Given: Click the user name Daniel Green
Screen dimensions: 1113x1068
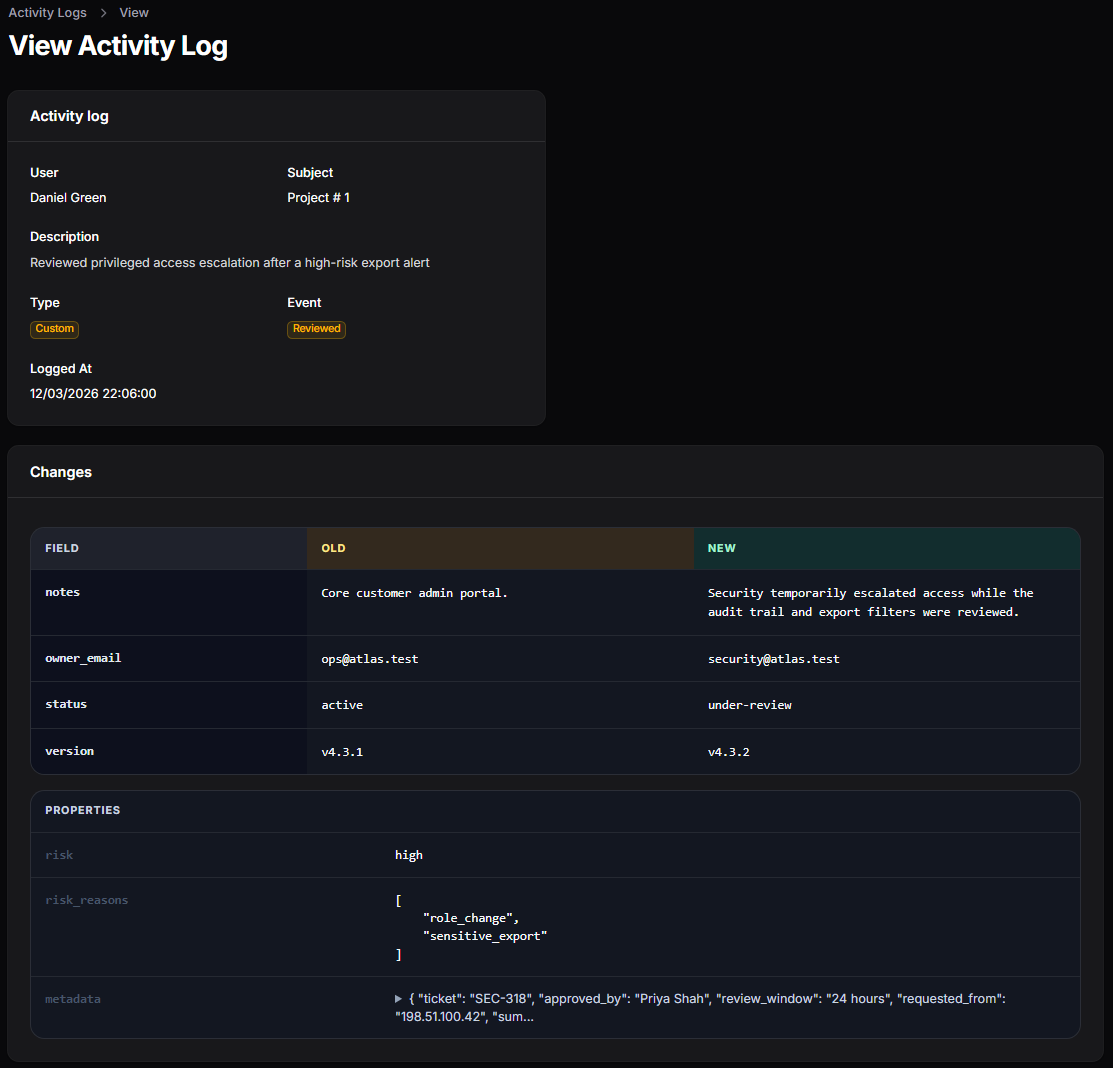Looking at the screenshot, I should point(68,197).
